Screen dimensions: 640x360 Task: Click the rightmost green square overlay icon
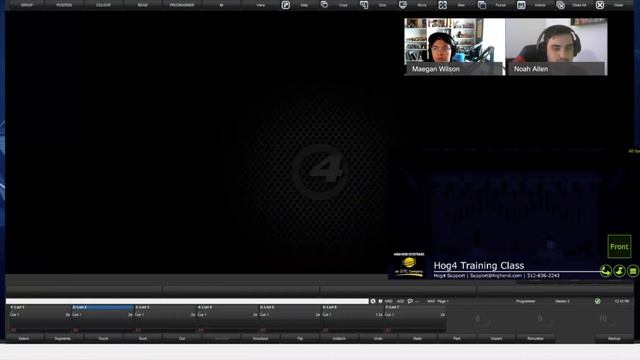tap(633, 271)
